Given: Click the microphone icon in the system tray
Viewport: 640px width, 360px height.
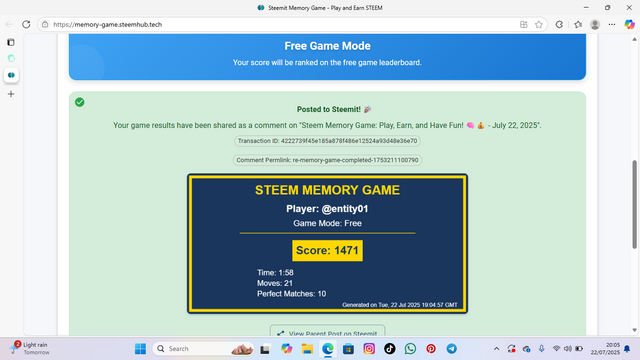Looking at the screenshot, I should pyautogui.click(x=541, y=349).
